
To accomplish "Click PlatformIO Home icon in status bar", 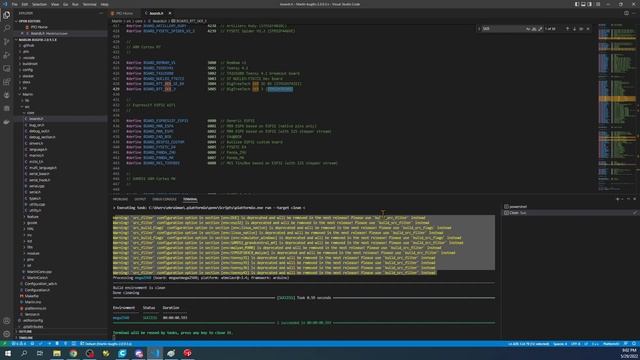I will 32,344.
